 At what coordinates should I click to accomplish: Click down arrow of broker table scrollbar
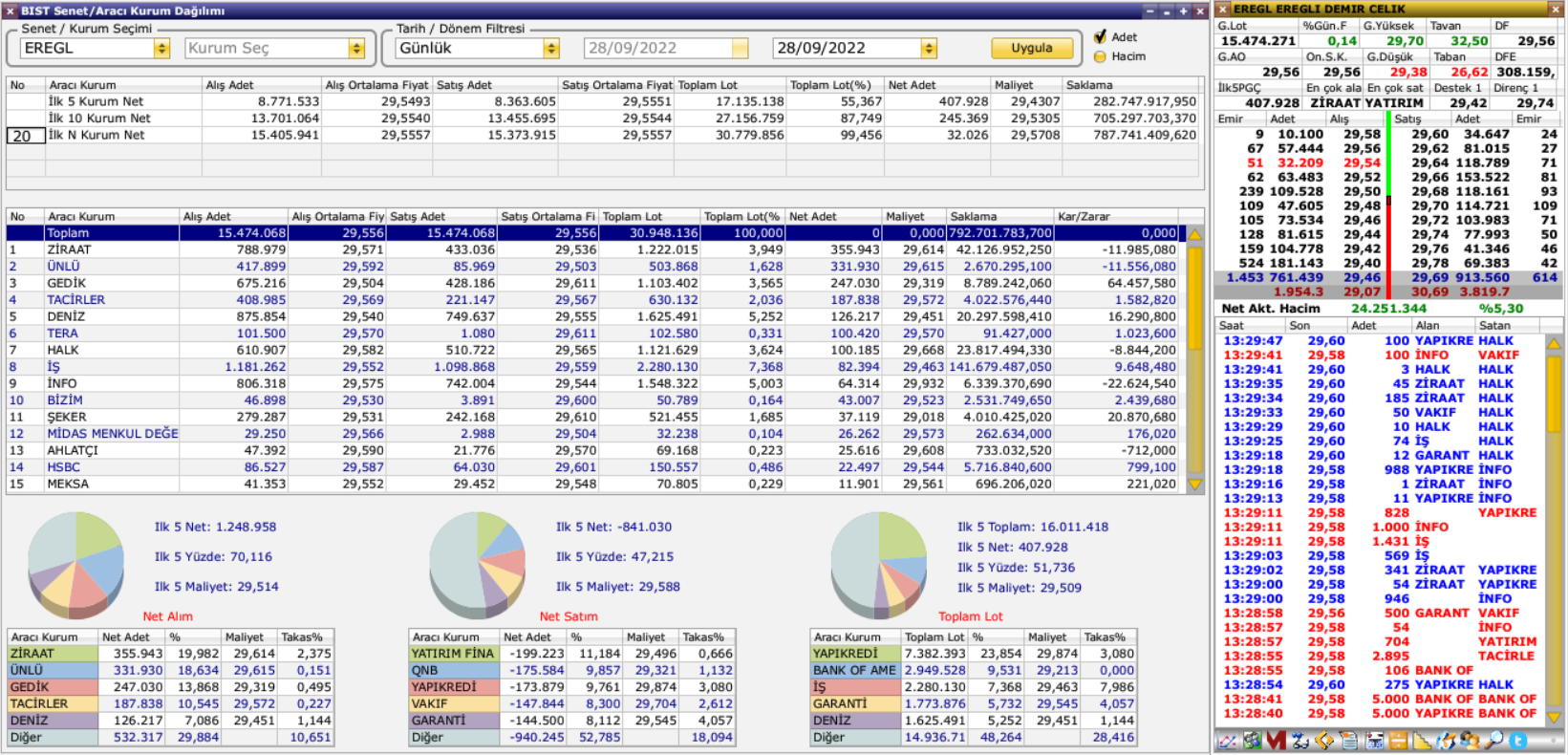[1194, 485]
